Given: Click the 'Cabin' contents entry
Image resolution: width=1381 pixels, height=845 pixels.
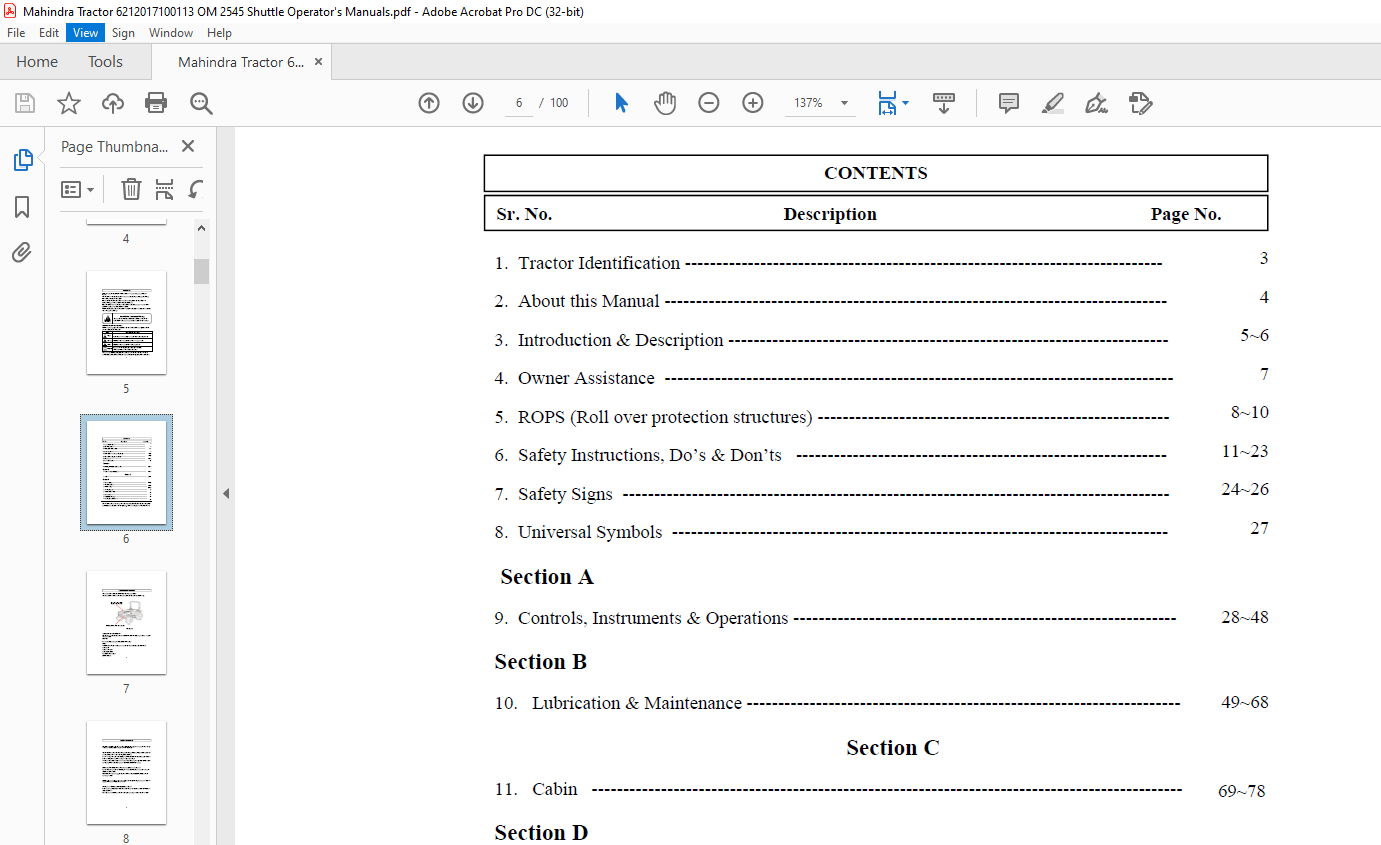Looking at the screenshot, I should pyautogui.click(x=555, y=789).
